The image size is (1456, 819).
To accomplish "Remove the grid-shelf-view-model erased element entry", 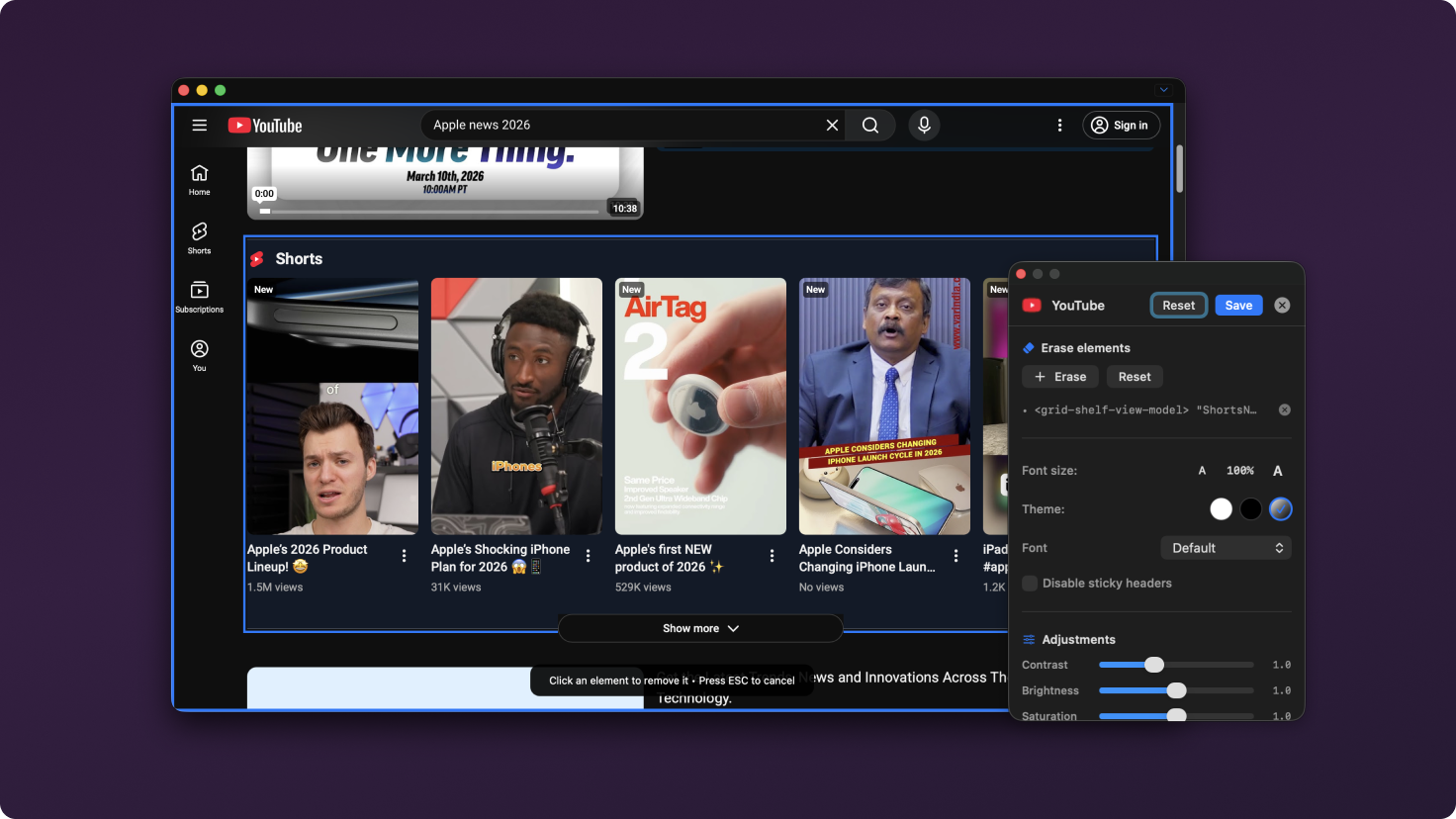I will (1284, 409).
